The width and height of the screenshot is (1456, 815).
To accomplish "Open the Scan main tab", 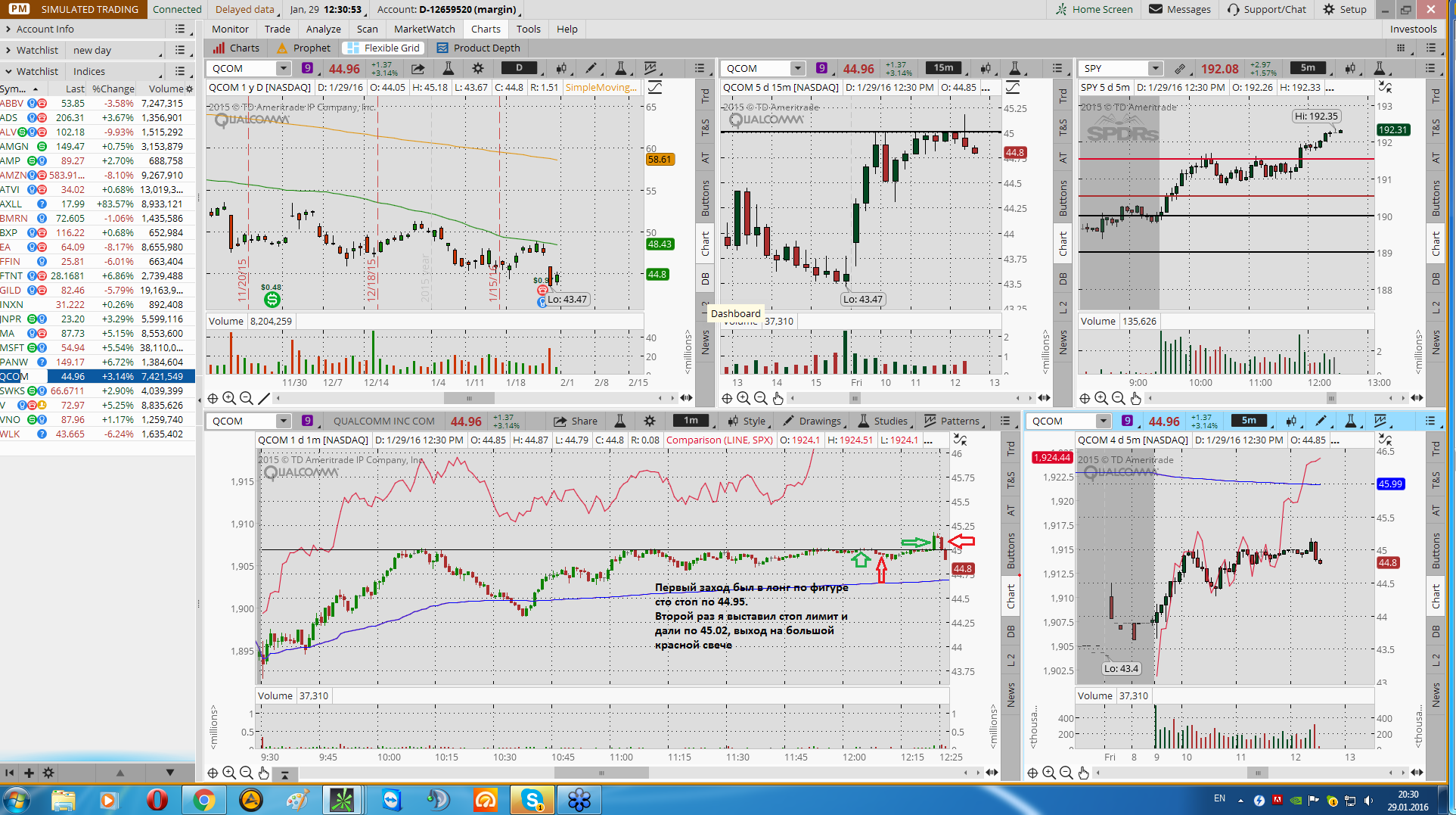I will pyautogui.click(x=367, y=29).
